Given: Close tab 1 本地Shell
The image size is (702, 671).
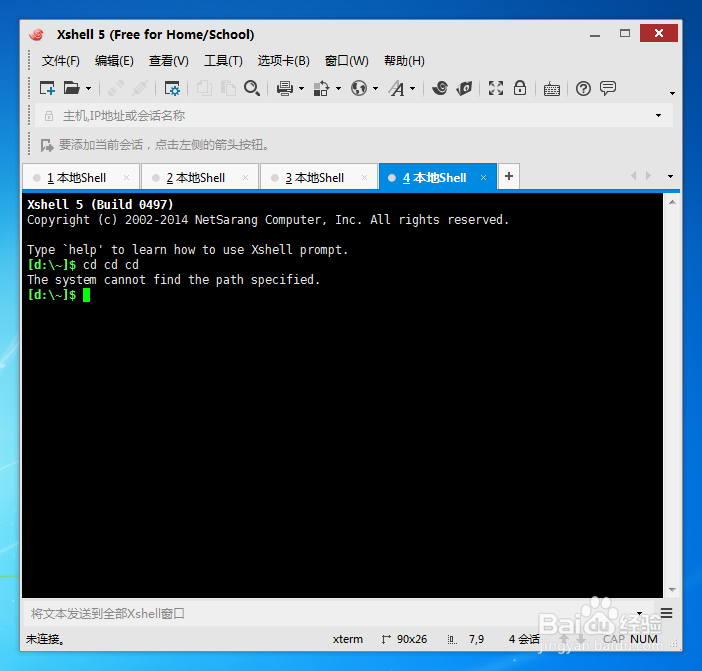Looking at the screenshot, I should coord(127,178).
